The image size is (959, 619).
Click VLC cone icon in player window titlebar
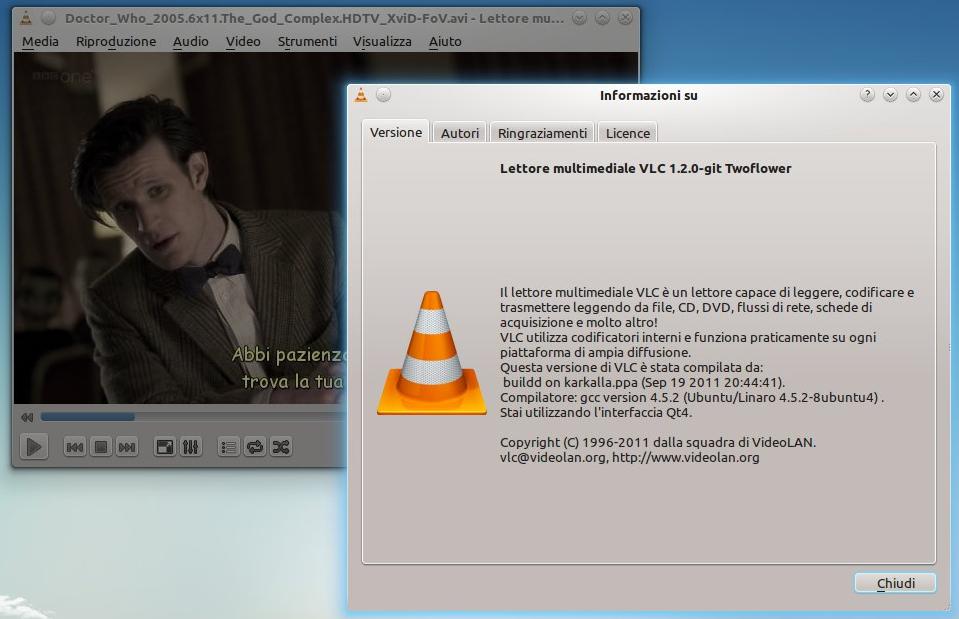pos(26,18)
